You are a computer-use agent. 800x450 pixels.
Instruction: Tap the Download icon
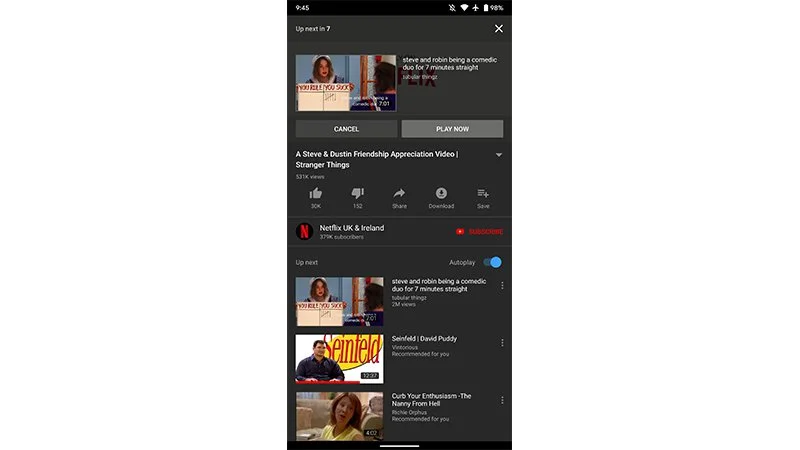click(x=441, y=193)
